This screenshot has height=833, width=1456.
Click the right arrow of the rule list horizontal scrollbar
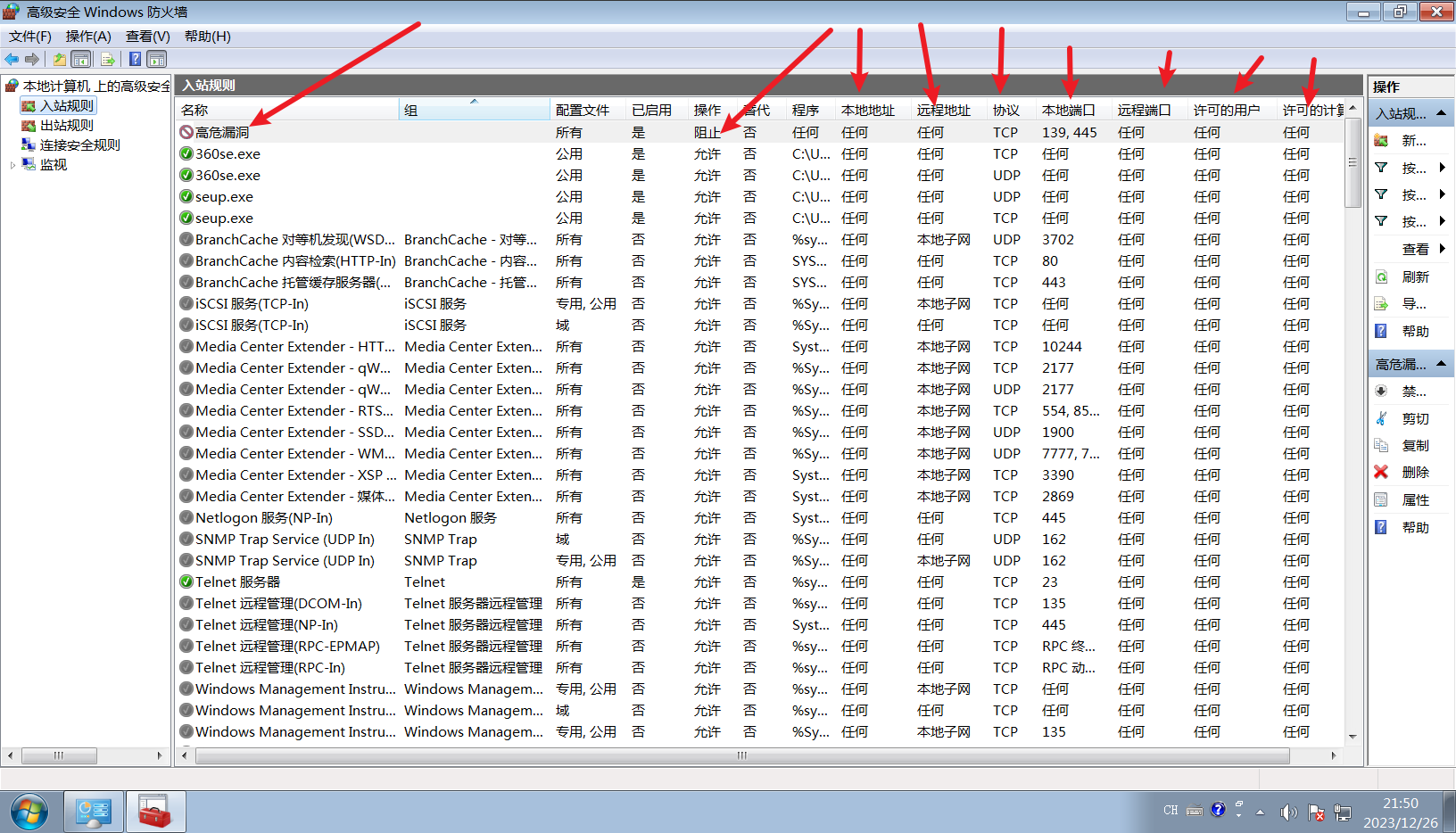(x=1334, y=755)
